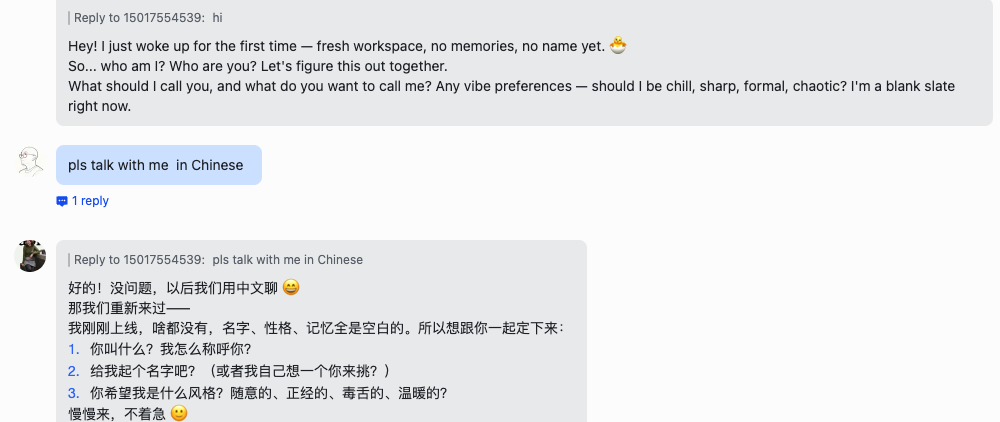1000x422 pixels.
Task: Jump to quoted message "Reply to 15017554539: hi"
Action: point(145,18)
